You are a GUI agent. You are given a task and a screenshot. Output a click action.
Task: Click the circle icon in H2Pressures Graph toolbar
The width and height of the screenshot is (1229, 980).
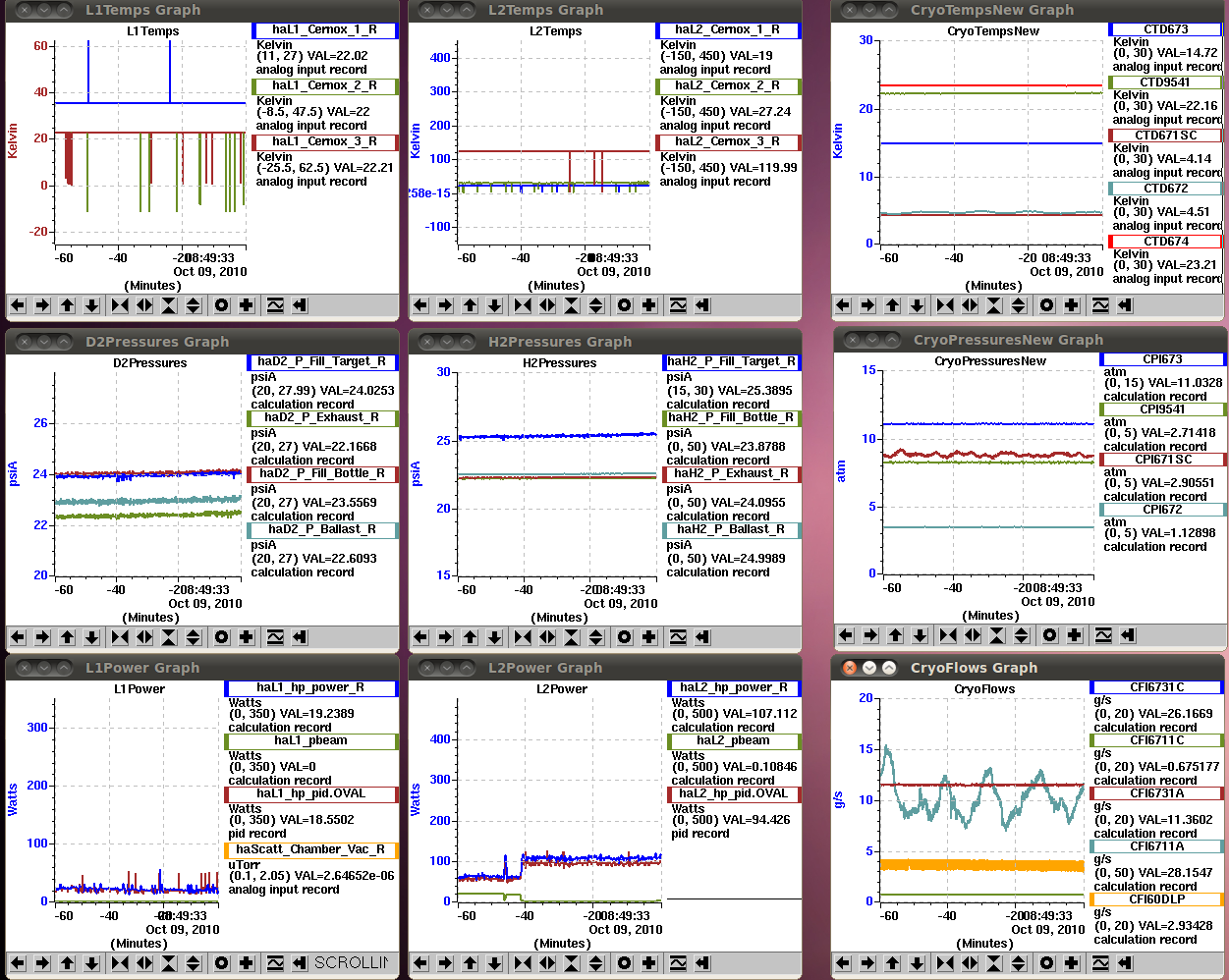tap(625, 637)
